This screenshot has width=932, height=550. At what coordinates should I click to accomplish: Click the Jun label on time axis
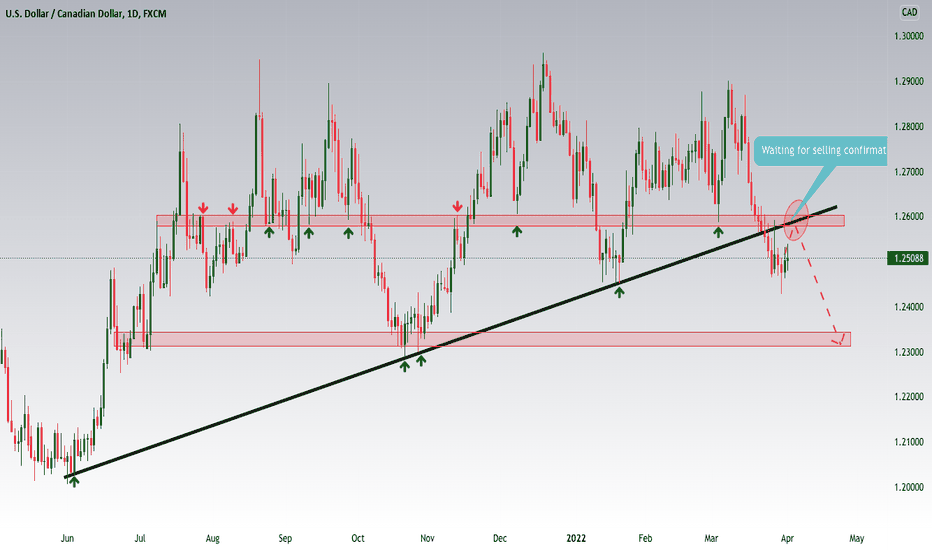pos(67,538)
